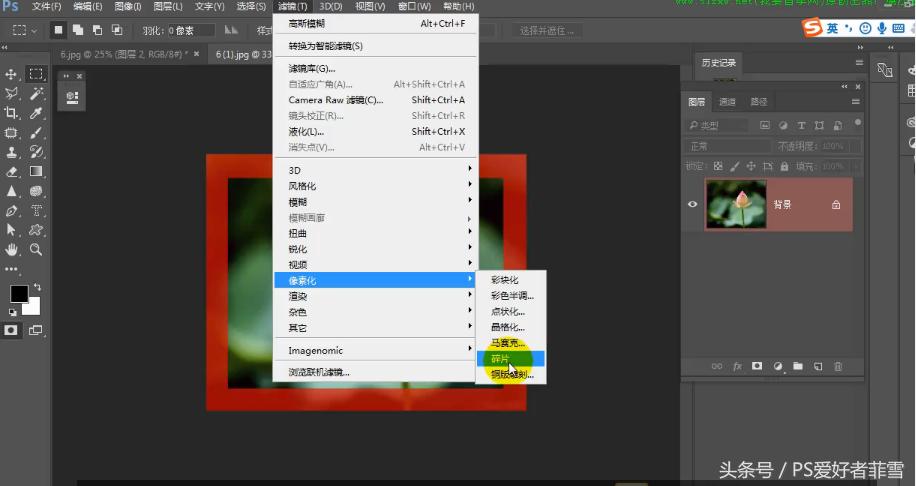The image size is (916, 486).
Task: Select the Magic Wand tool
Action: pyautogui.click(x=36, y=93)
